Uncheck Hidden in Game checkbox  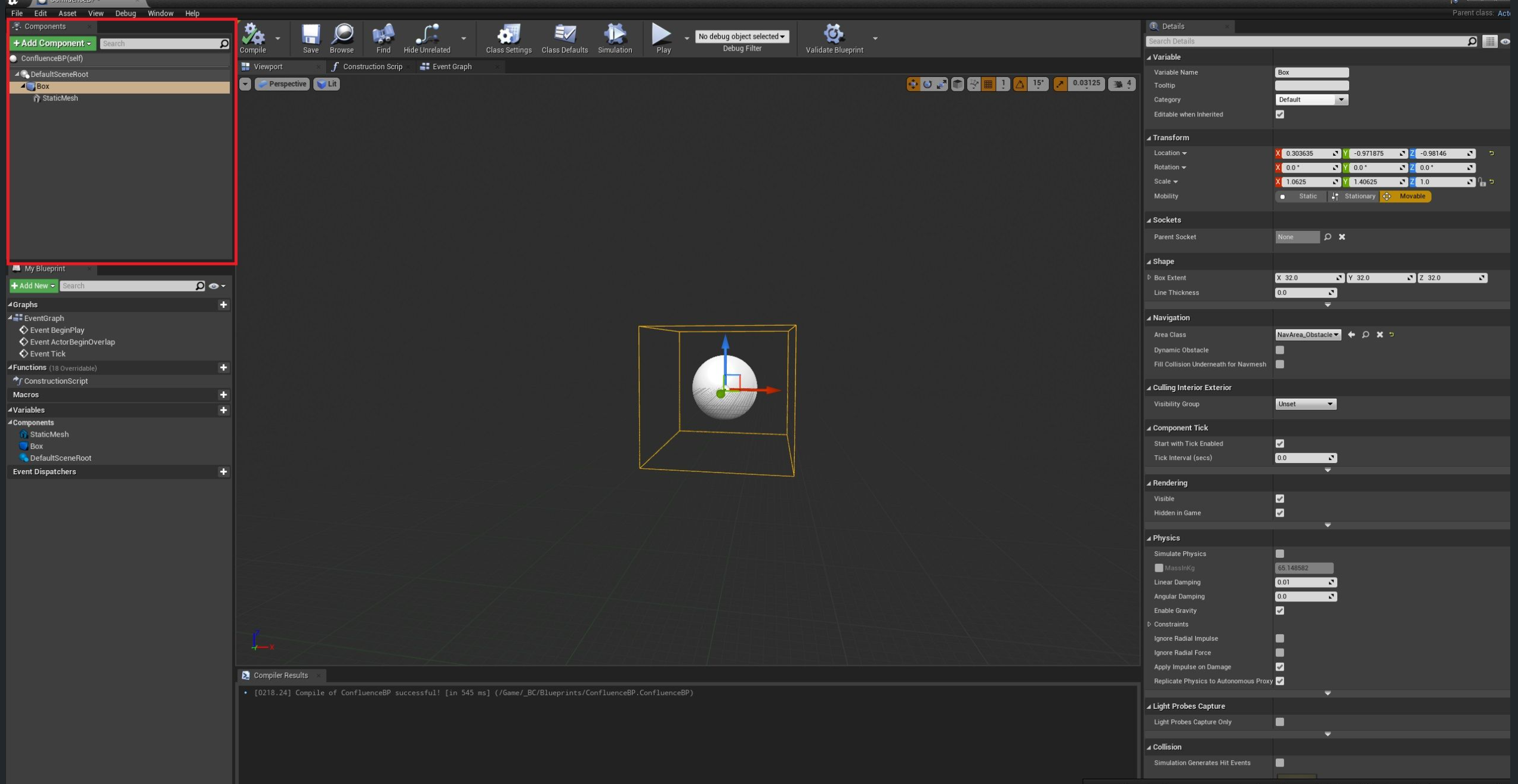(x=1280, y=513)
